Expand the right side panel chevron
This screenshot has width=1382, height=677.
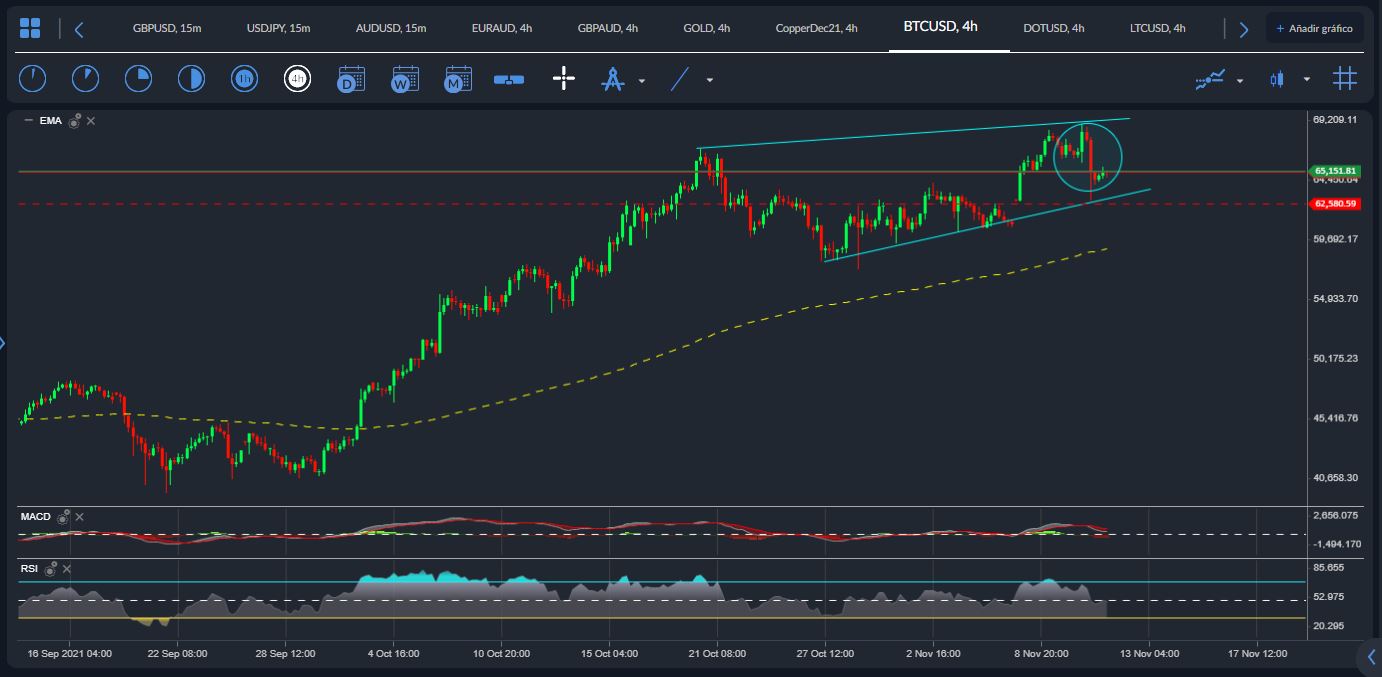1371,657
